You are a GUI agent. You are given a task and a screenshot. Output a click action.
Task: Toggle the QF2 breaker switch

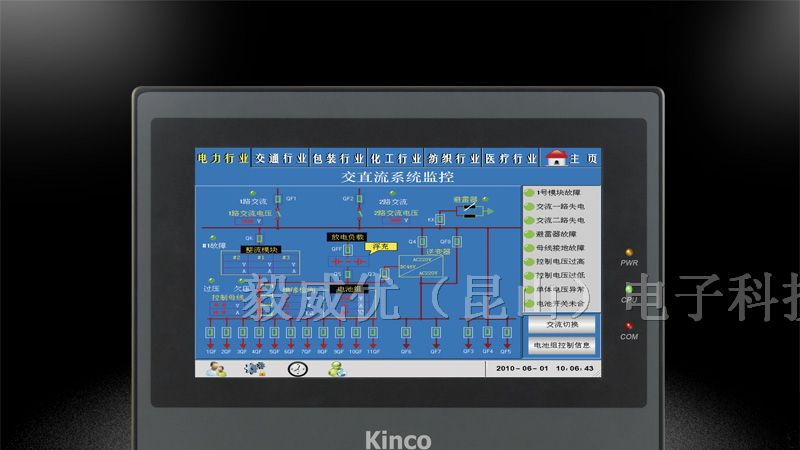pos(360,199)
